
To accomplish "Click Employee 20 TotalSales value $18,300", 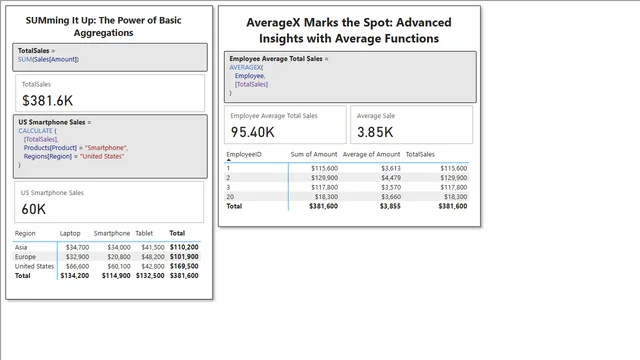I will coord(455,197).
